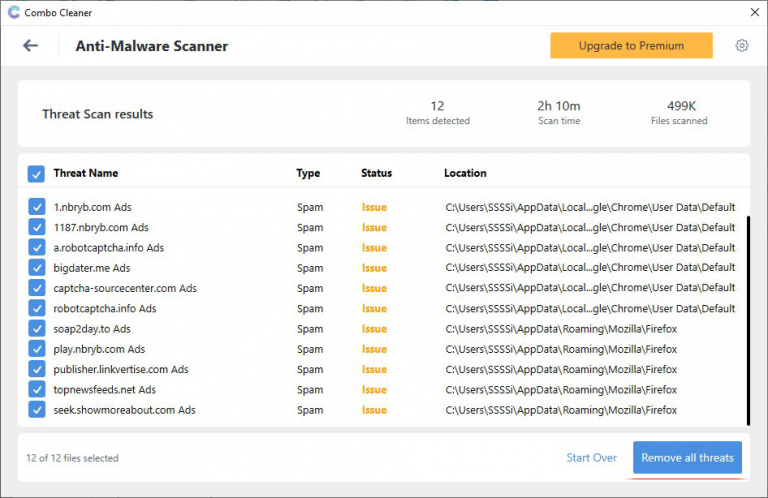Viewport: 768px width, 498px height.
Task: Click Issue status for robotcaptcha.info Ads
Action: [x=374, y=309]
